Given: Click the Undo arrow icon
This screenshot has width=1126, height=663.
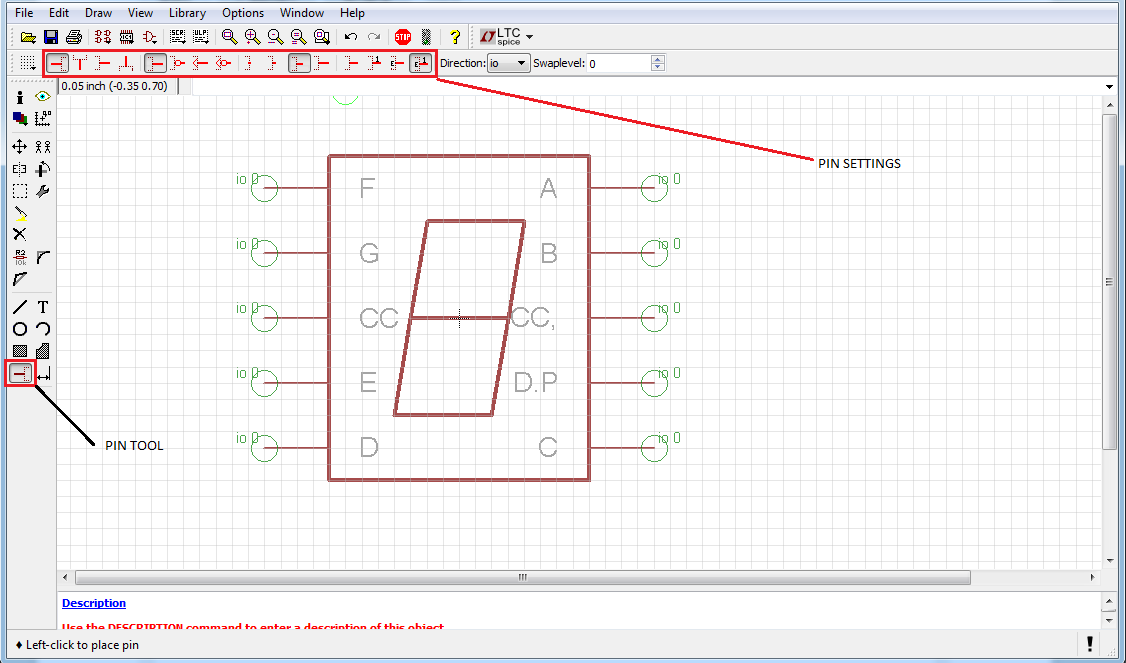Looking at the screenshot, I should tap(351, 36).
